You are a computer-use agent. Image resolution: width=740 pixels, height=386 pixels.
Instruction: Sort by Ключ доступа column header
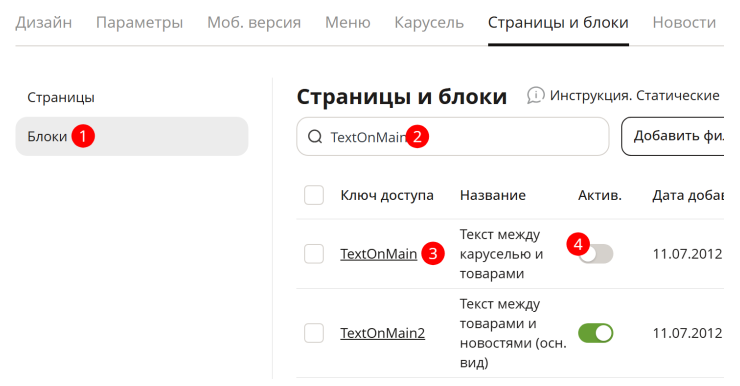[x=387, y=195]
